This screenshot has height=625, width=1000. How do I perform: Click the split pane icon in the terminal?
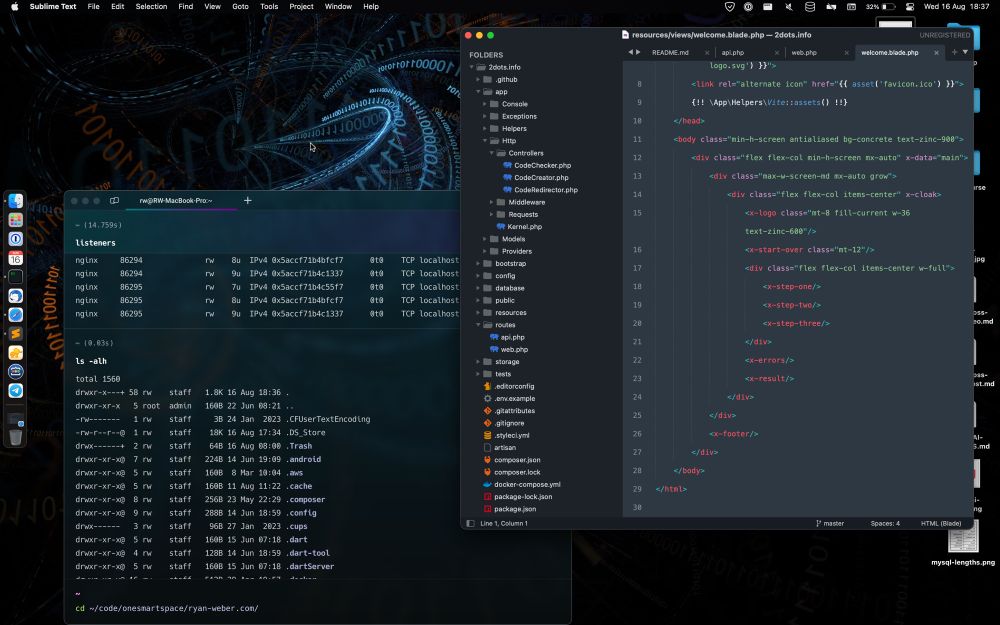coord(114,200)
